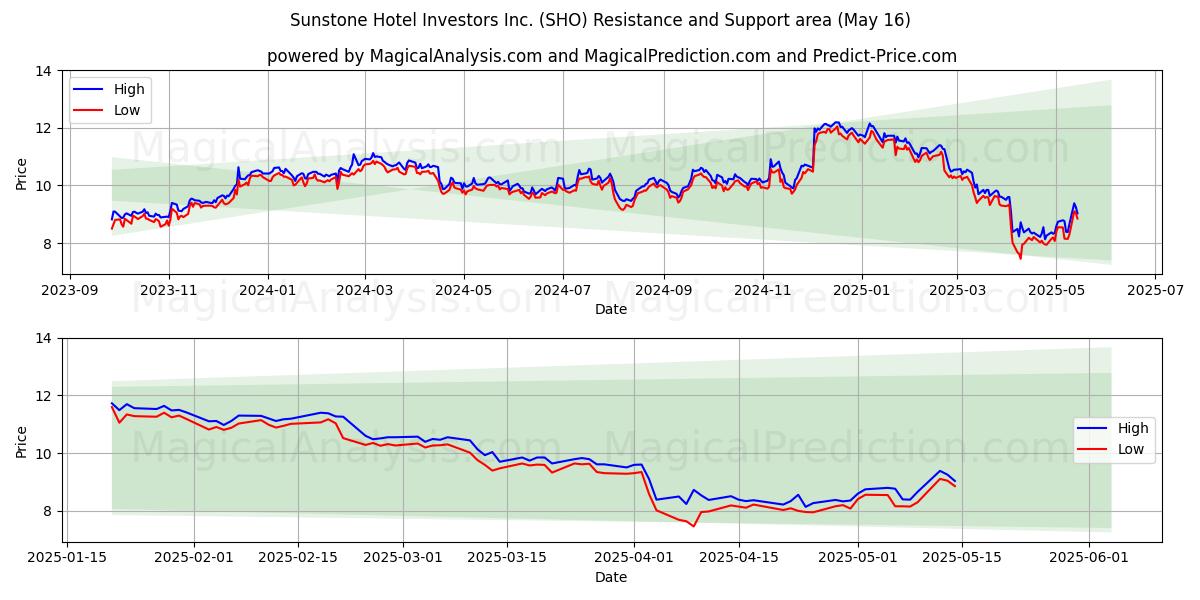Click the 2025-01-15 tick label in bottom chart
The height and width of the screenshot is (600, 1200).
67,559
